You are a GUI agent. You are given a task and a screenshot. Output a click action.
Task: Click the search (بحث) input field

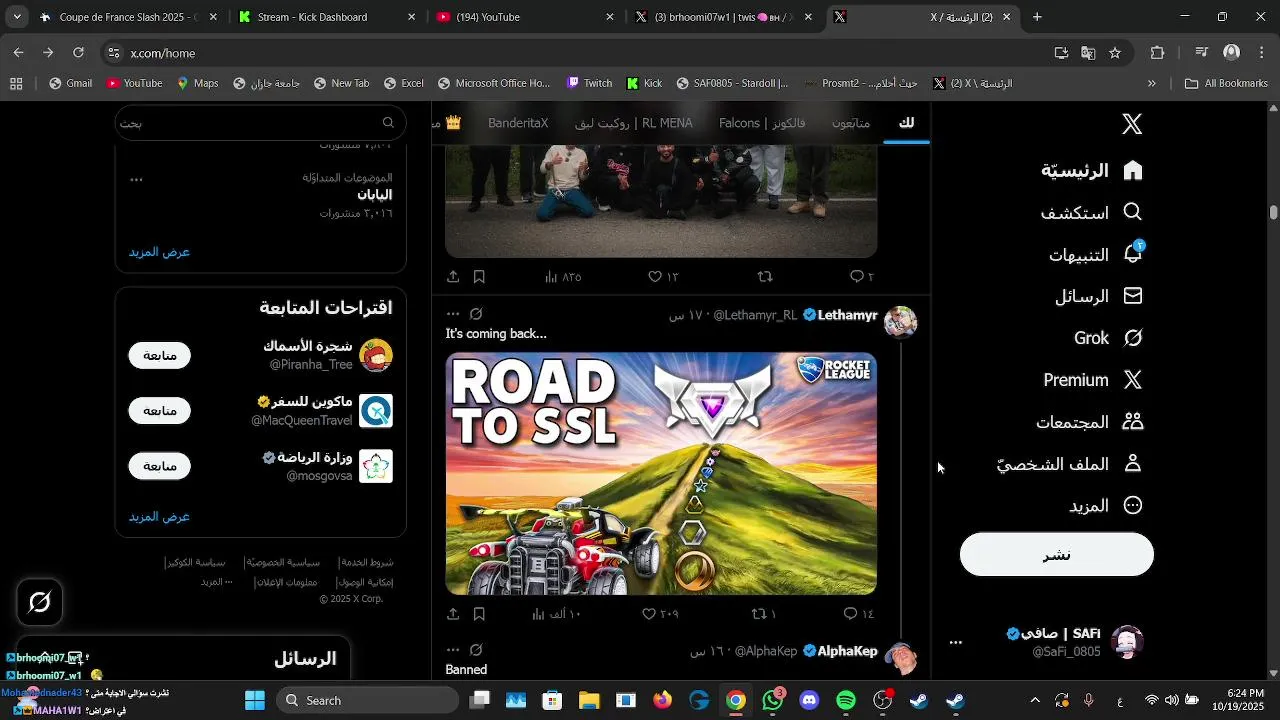pyautogui.click(x=259, y=122)
